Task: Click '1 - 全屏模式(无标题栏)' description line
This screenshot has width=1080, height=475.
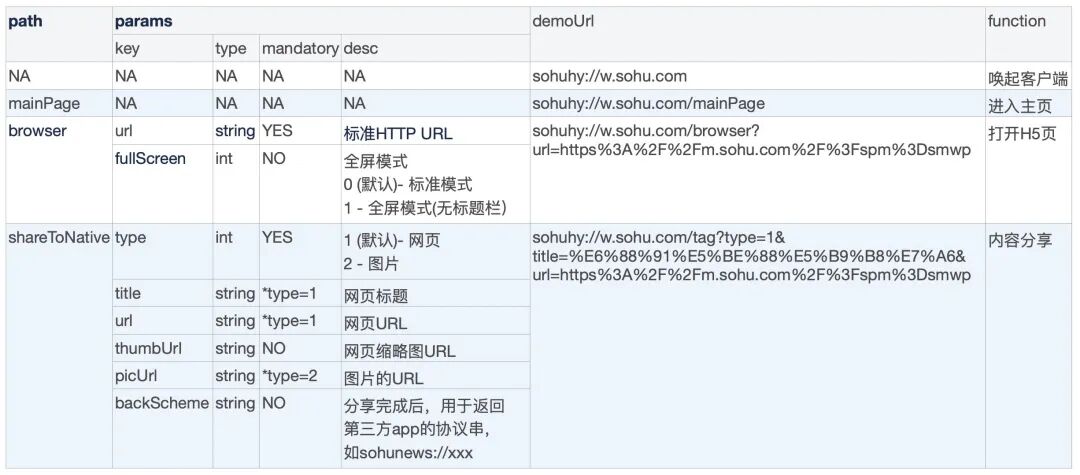Action: point(425,207)
